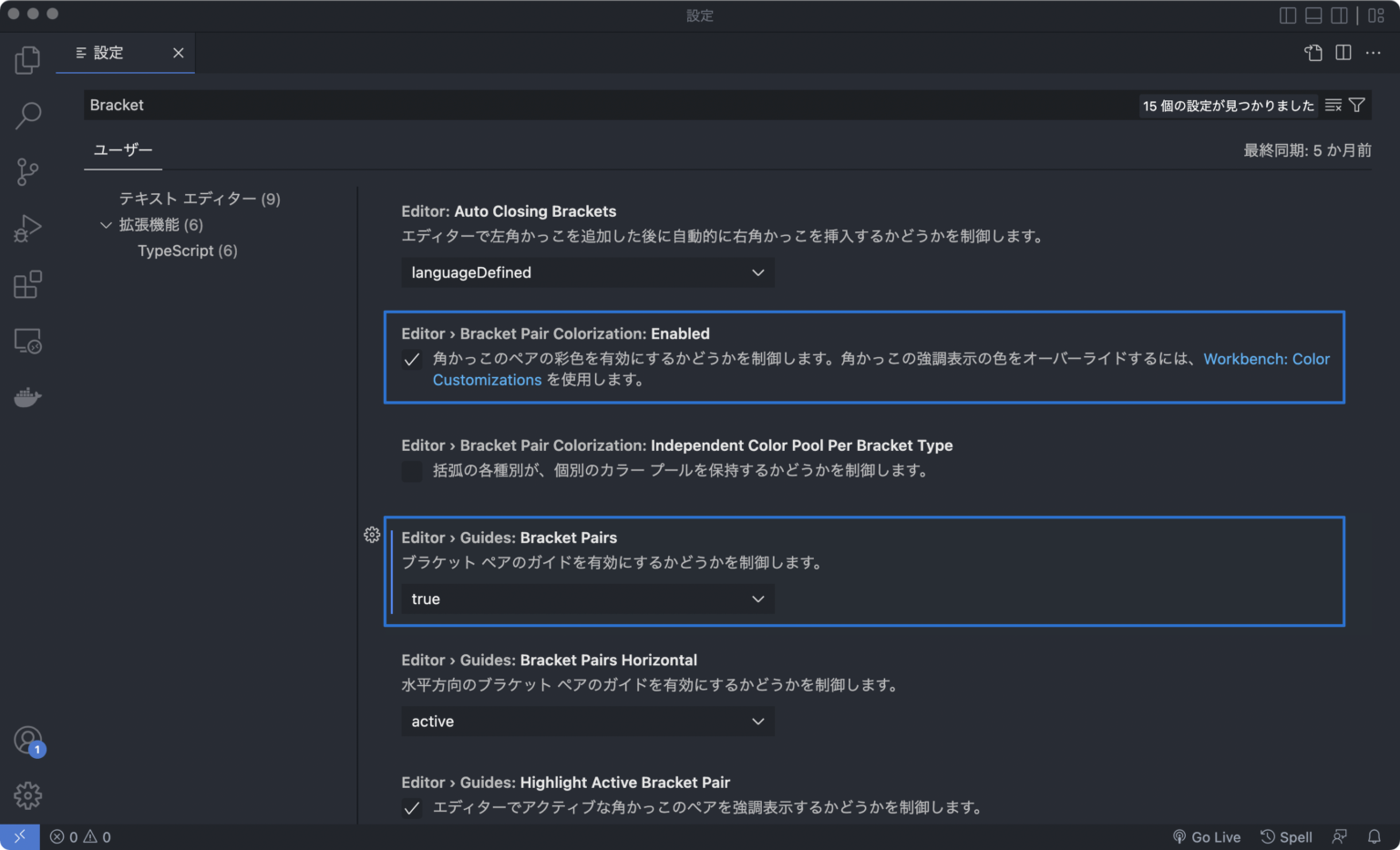Open the Explorer view
This screenshot has height=850, width=1400.
[27, 59]
